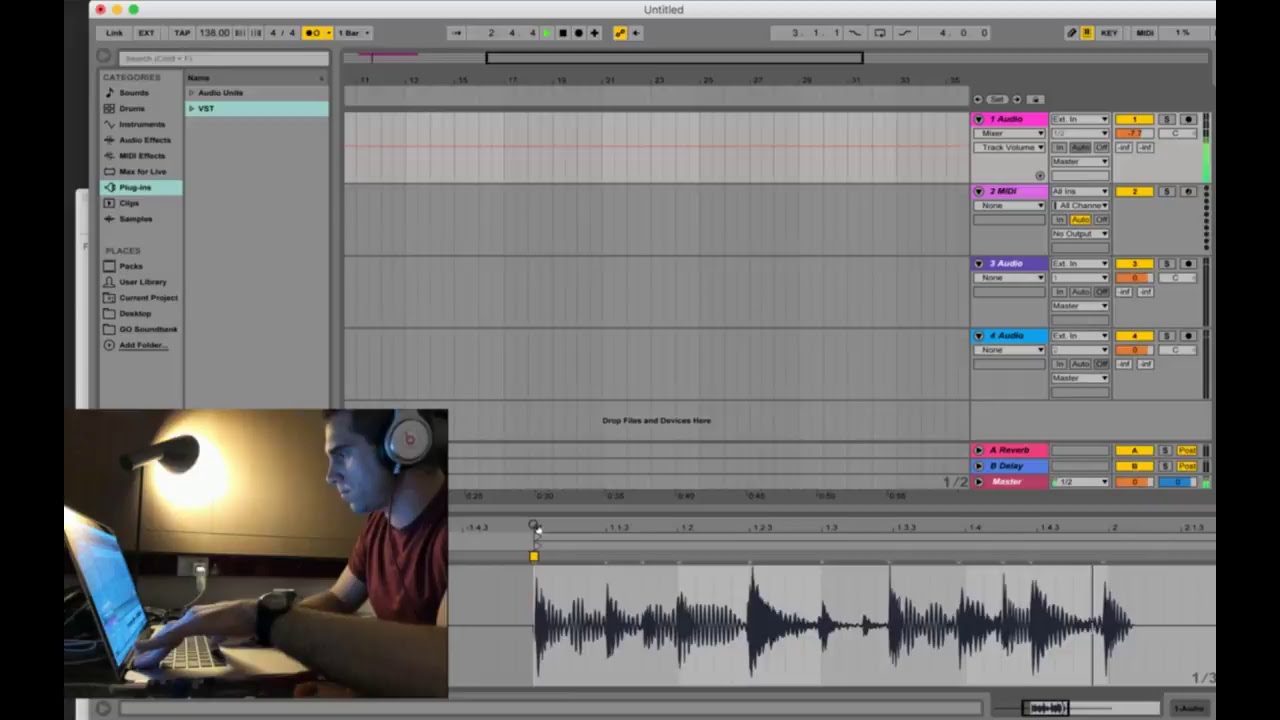Open the Clips category
The height and width of the screenshot is (720, 1280).
(x=129, y=203)
